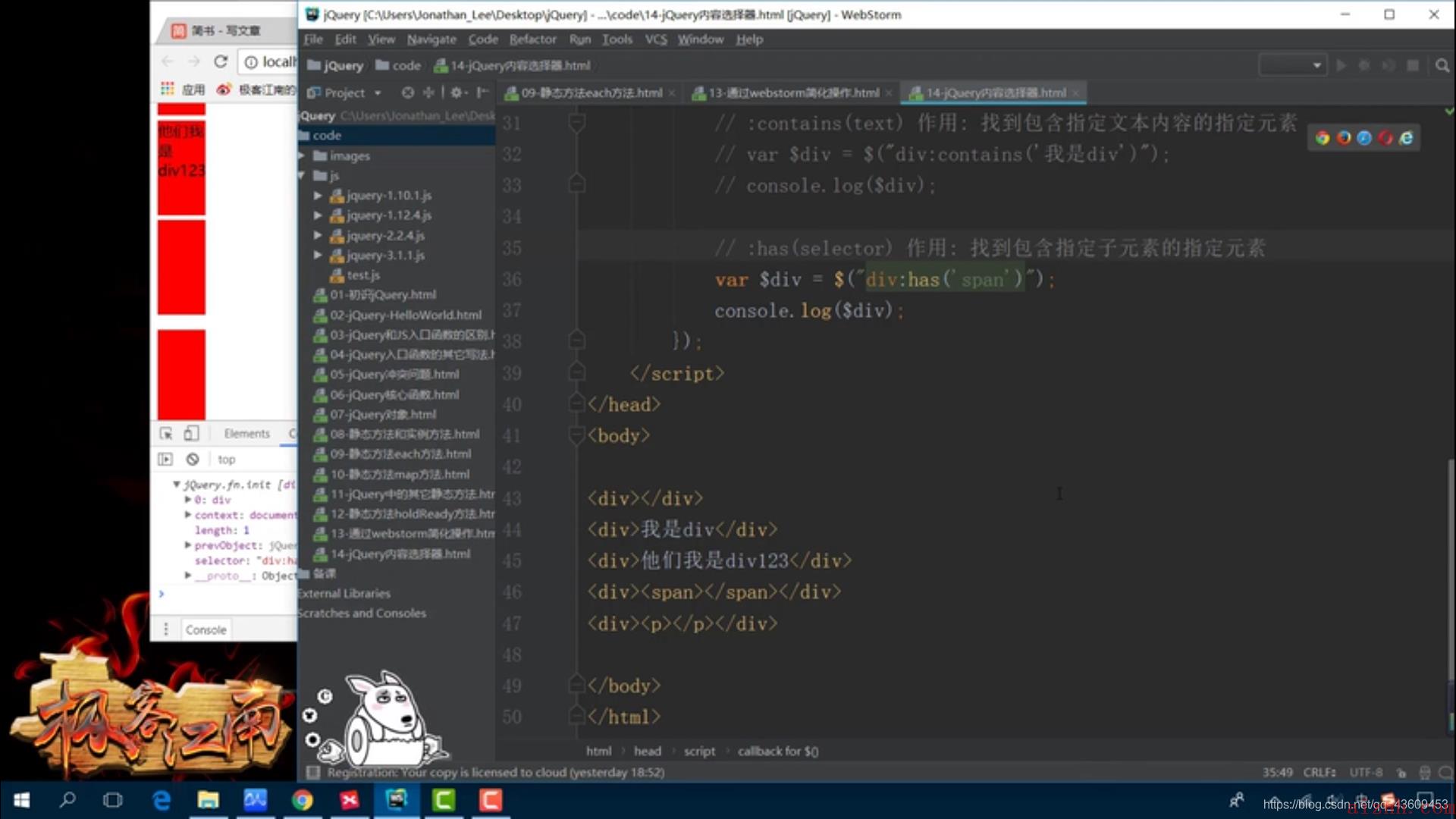Image resolution: width=1456 pixels, height=819 pixels.
Task: Expand prevObject property in console
Action: coord(187,545)
